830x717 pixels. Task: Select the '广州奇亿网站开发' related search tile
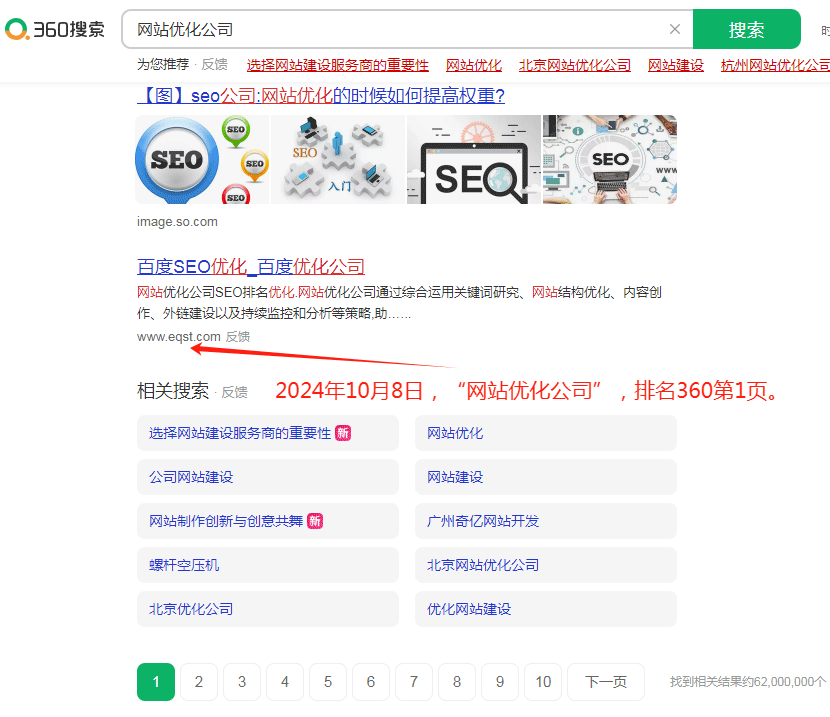[545, 521]
